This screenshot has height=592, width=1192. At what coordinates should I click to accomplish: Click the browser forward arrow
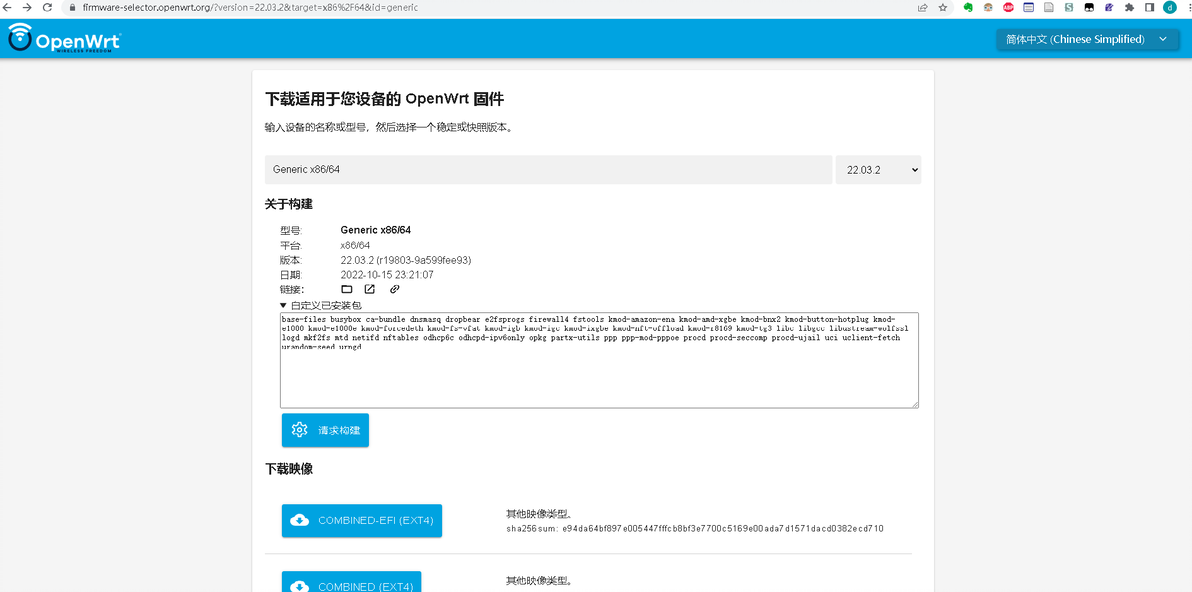pyautogui.click(x=27, y=8)
